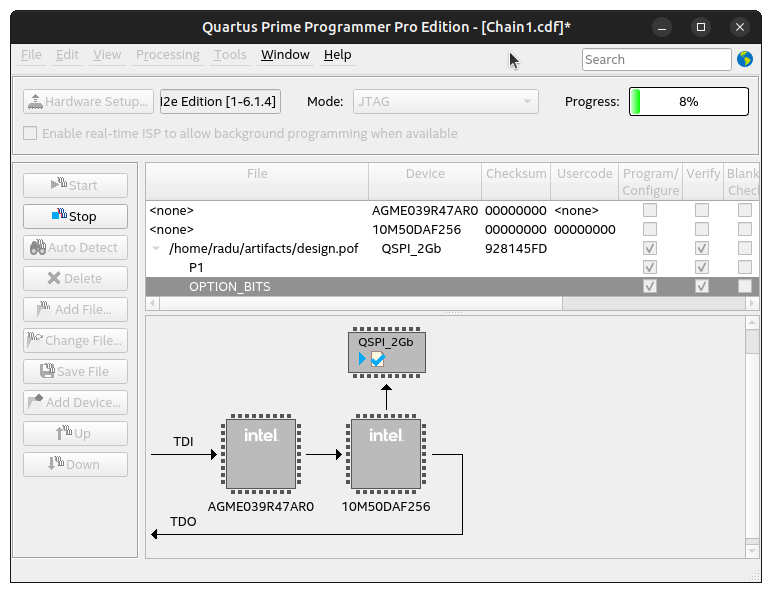772x593 pixels.
Task: Open the Window menu
Action: tap(285, 55)
